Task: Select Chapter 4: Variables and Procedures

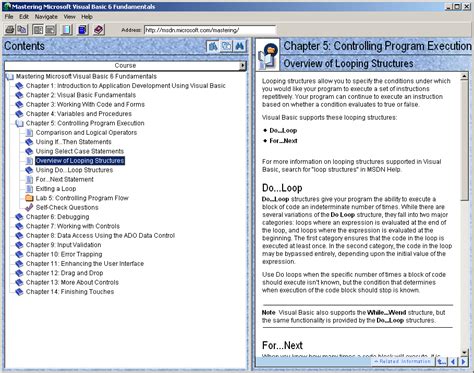Action: pyautogui.click(x=79, y=114)
